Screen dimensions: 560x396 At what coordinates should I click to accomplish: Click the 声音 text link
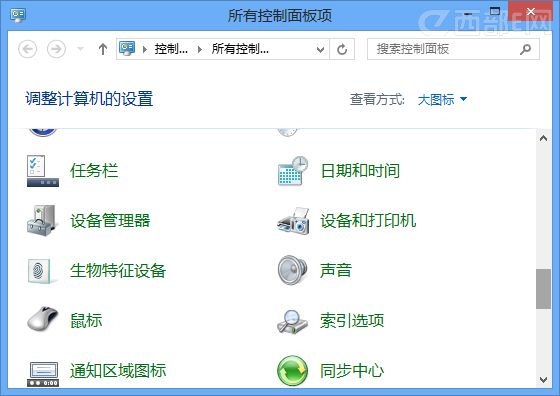tap(336, 270)
